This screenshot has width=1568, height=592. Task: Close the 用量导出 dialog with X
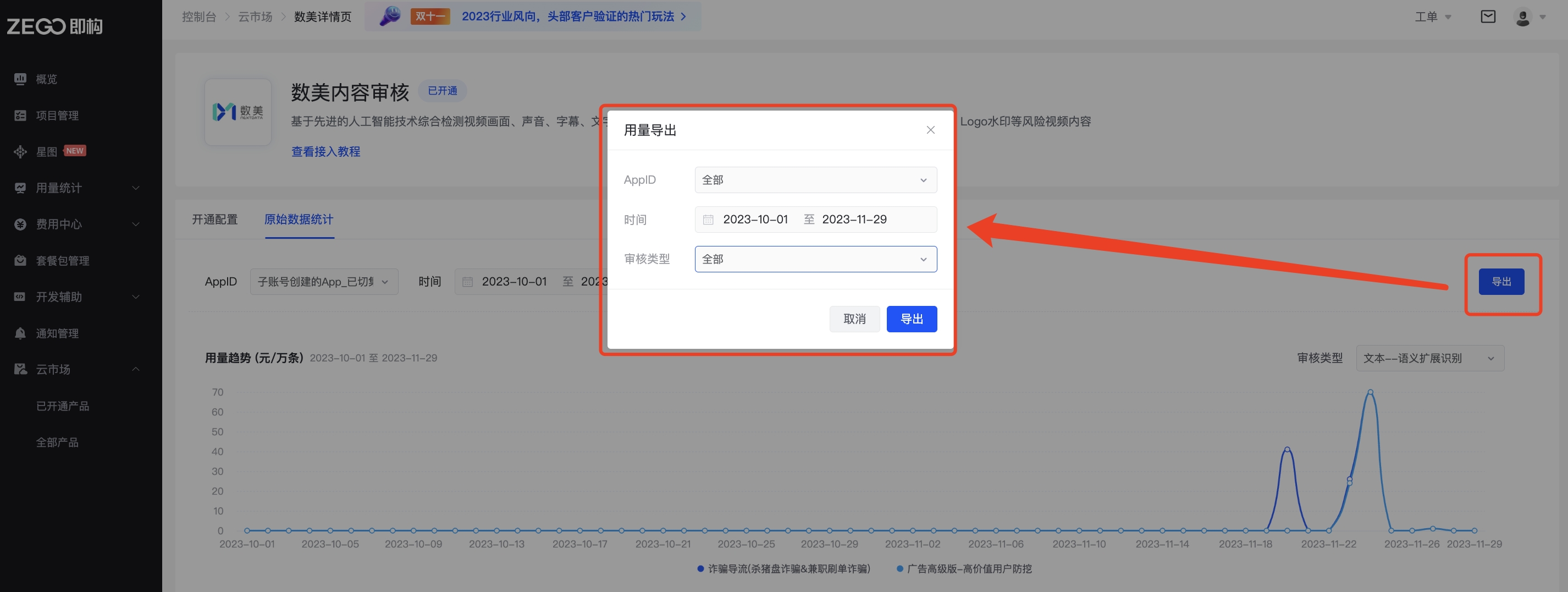pyautogui.click(x=930, y=130)
